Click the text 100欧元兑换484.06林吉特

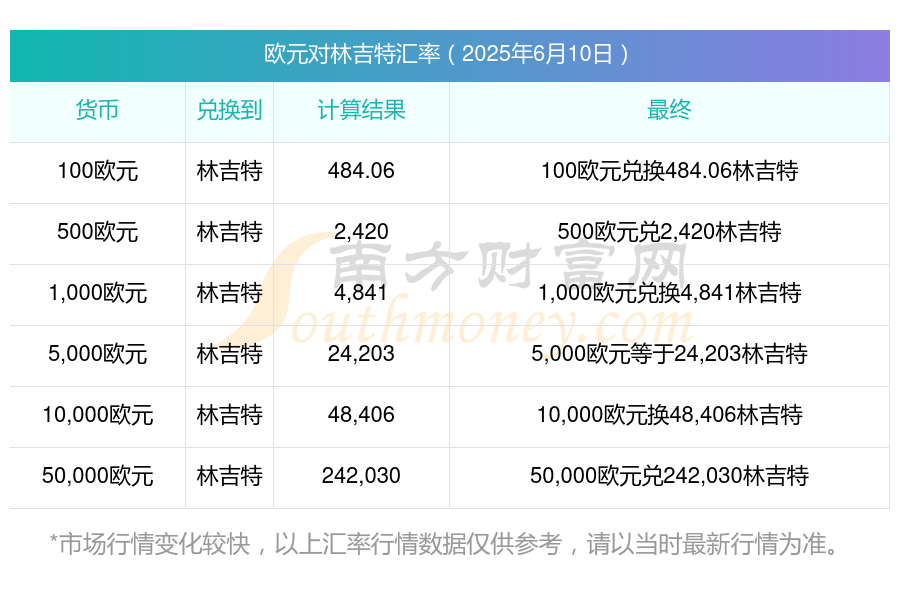click(x=669, y=171)
